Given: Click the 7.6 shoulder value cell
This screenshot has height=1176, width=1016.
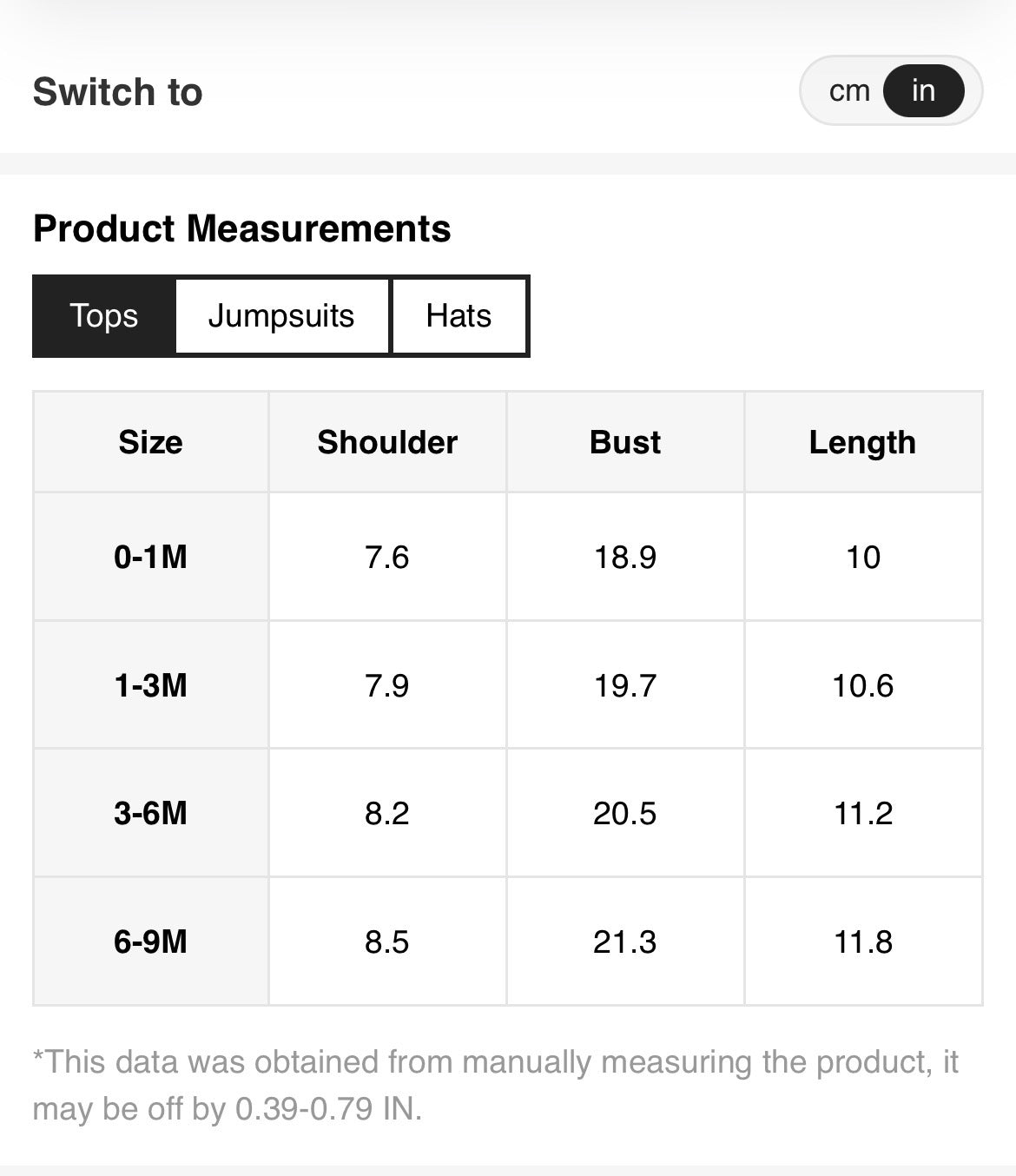Looking at the screenshot, I should pos(387,557).
